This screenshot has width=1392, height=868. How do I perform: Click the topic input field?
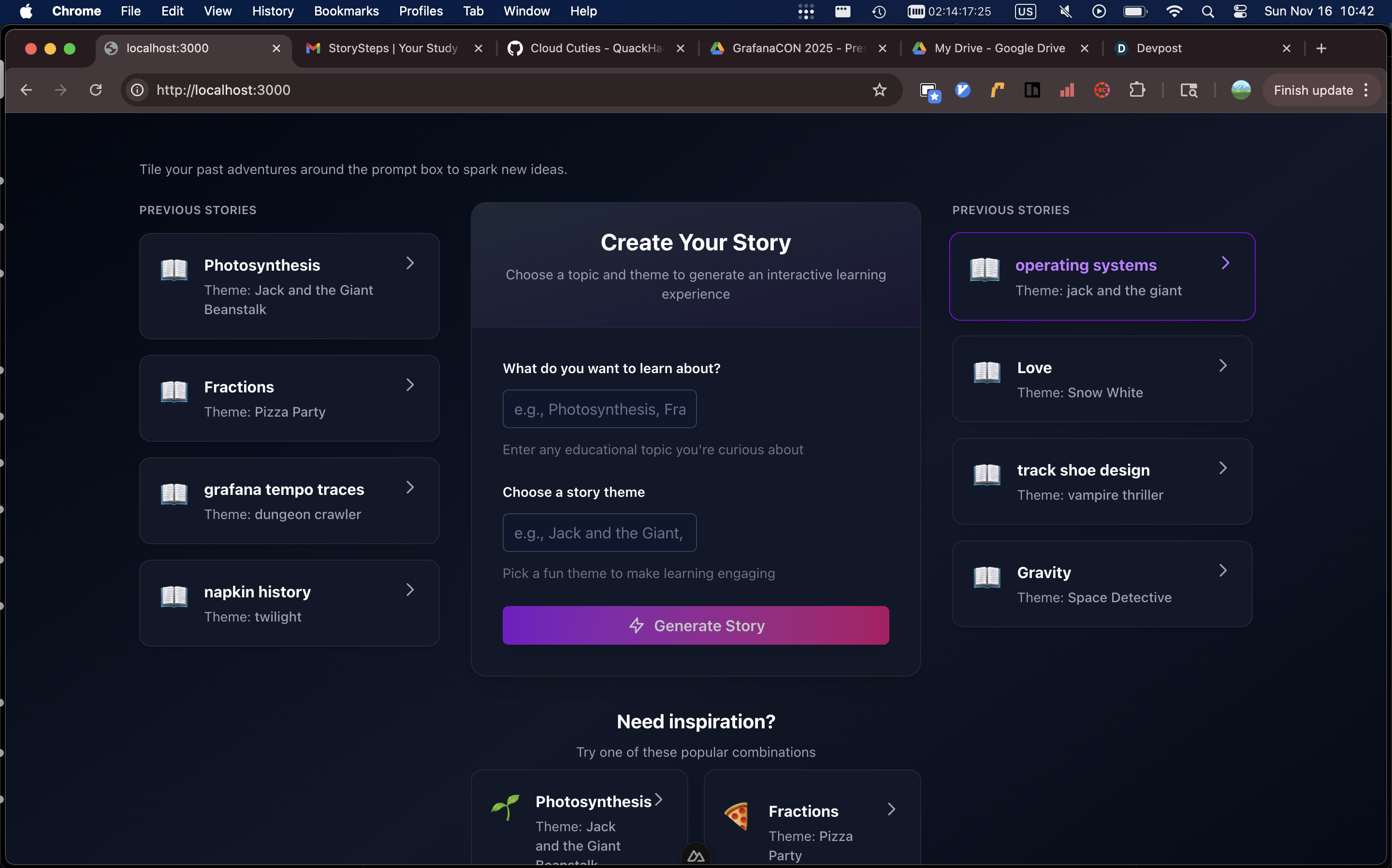click(x=599, y=409)
